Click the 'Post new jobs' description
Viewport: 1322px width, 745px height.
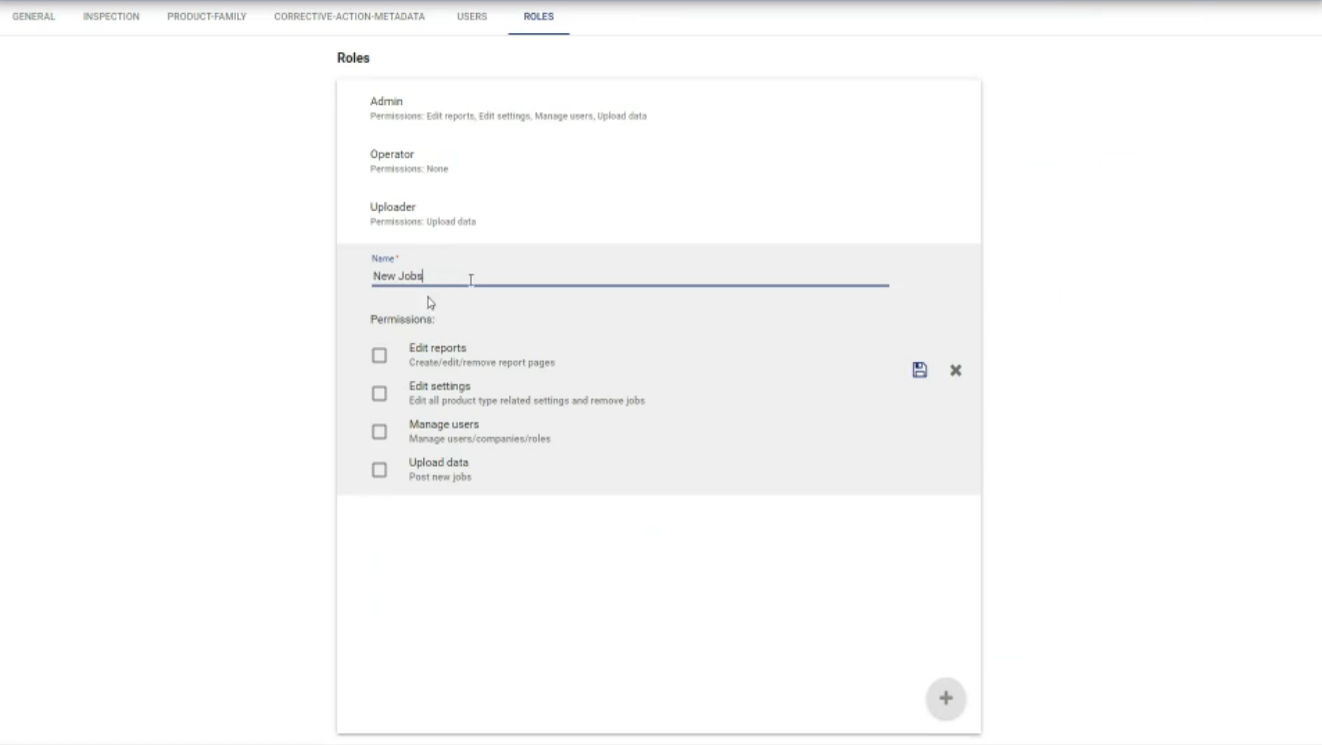(440, 477)
